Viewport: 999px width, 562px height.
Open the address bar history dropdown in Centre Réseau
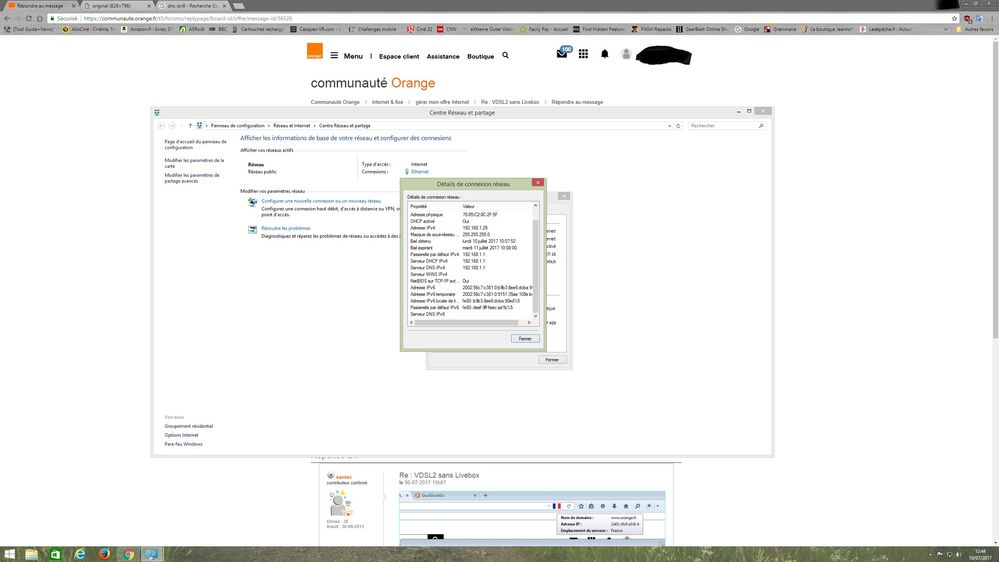point(669,126)
